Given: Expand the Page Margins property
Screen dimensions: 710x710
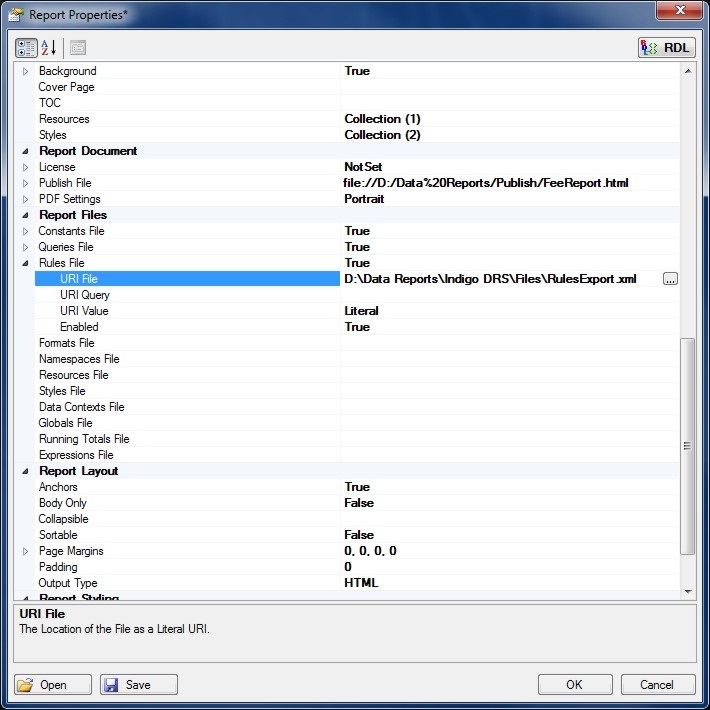Looking at the screenshot, I should point(26,551).
